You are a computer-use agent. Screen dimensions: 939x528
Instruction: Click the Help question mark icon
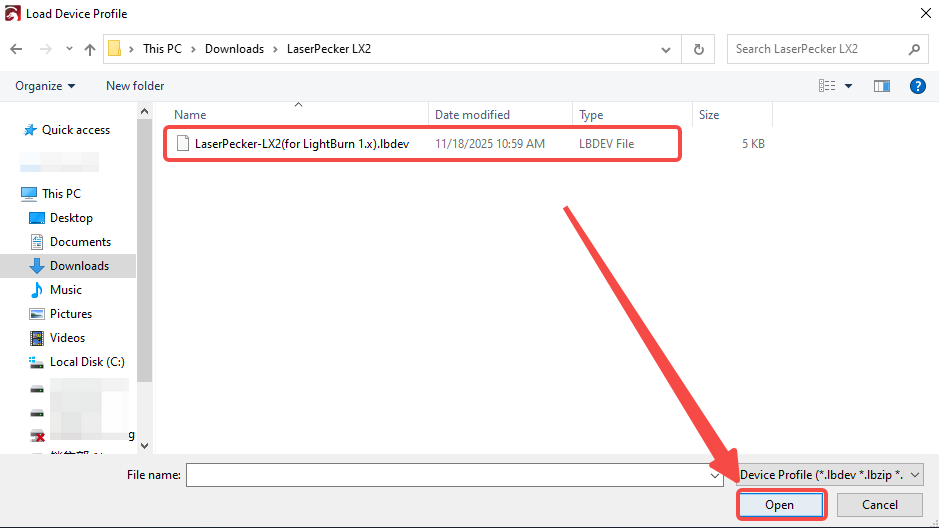point(917,86)
